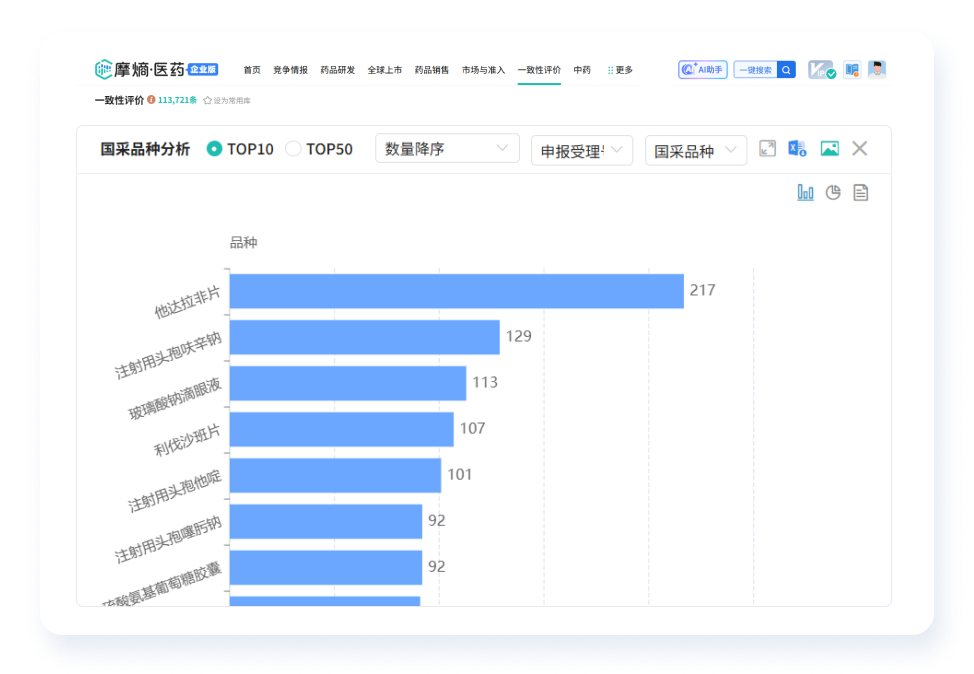Go to the 首页 tab
The height and width of the screenshot is (674, 974).
tap(252, 70)
